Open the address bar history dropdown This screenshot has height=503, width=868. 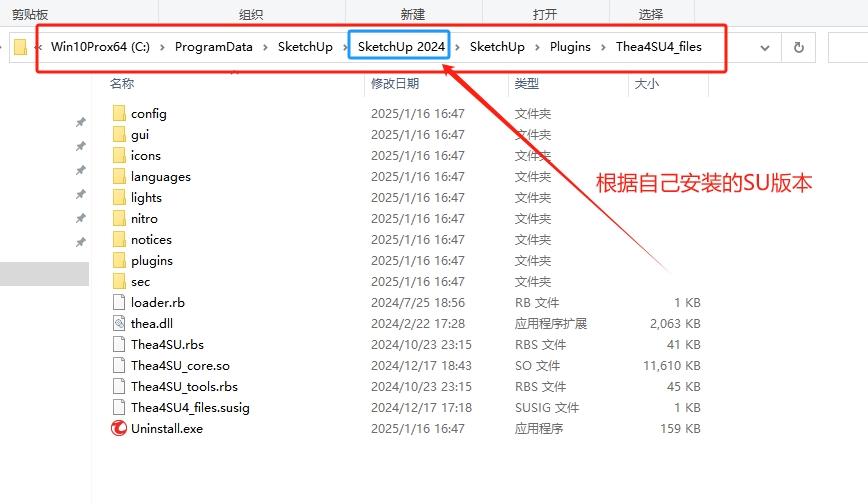click(x=765, y=48)
